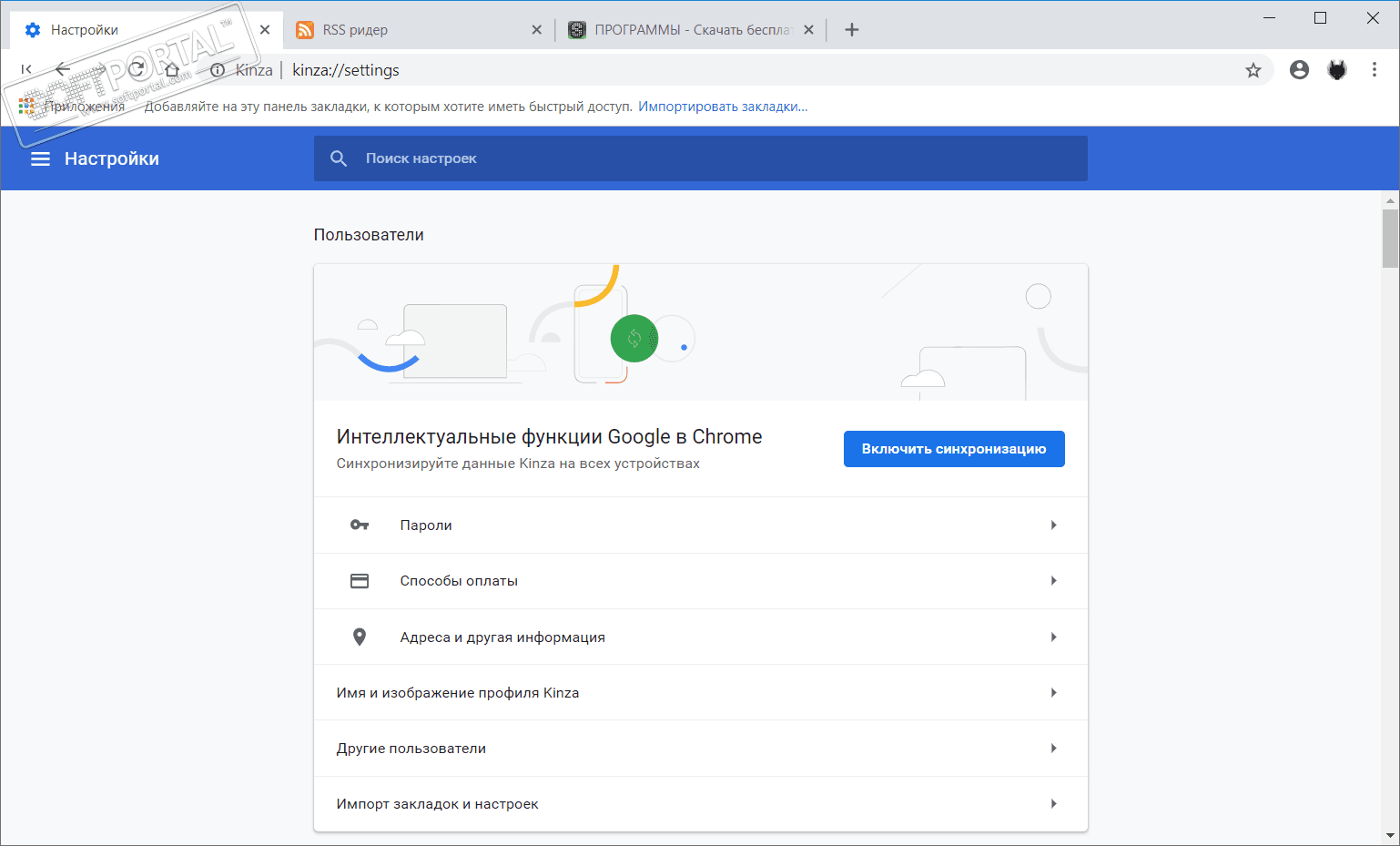Click the favicon of the ПРОГРАММЫ tab

click(576, 30)
